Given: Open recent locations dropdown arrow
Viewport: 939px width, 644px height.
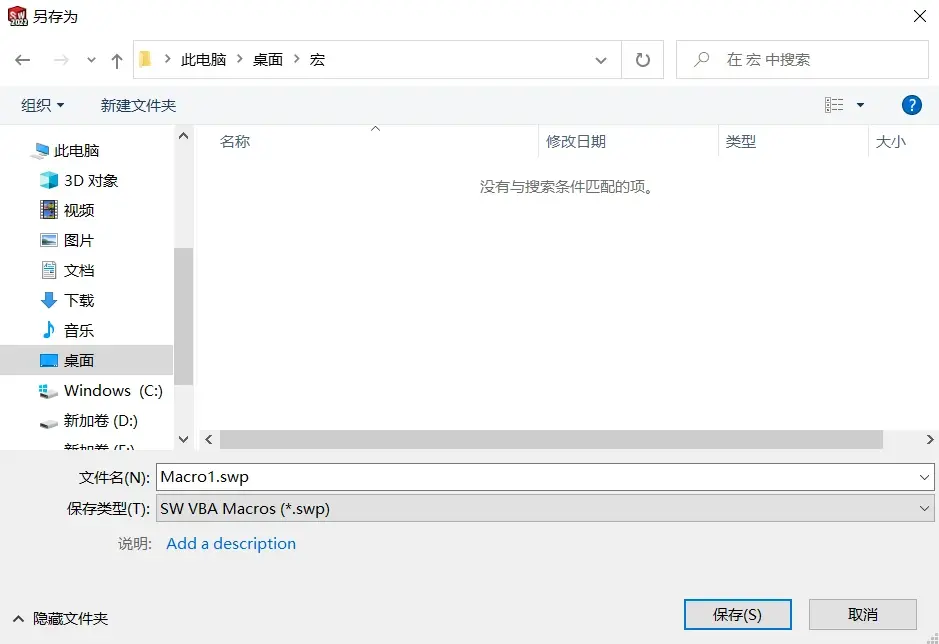Looking at the screenshot, I should tap(91, 60).
